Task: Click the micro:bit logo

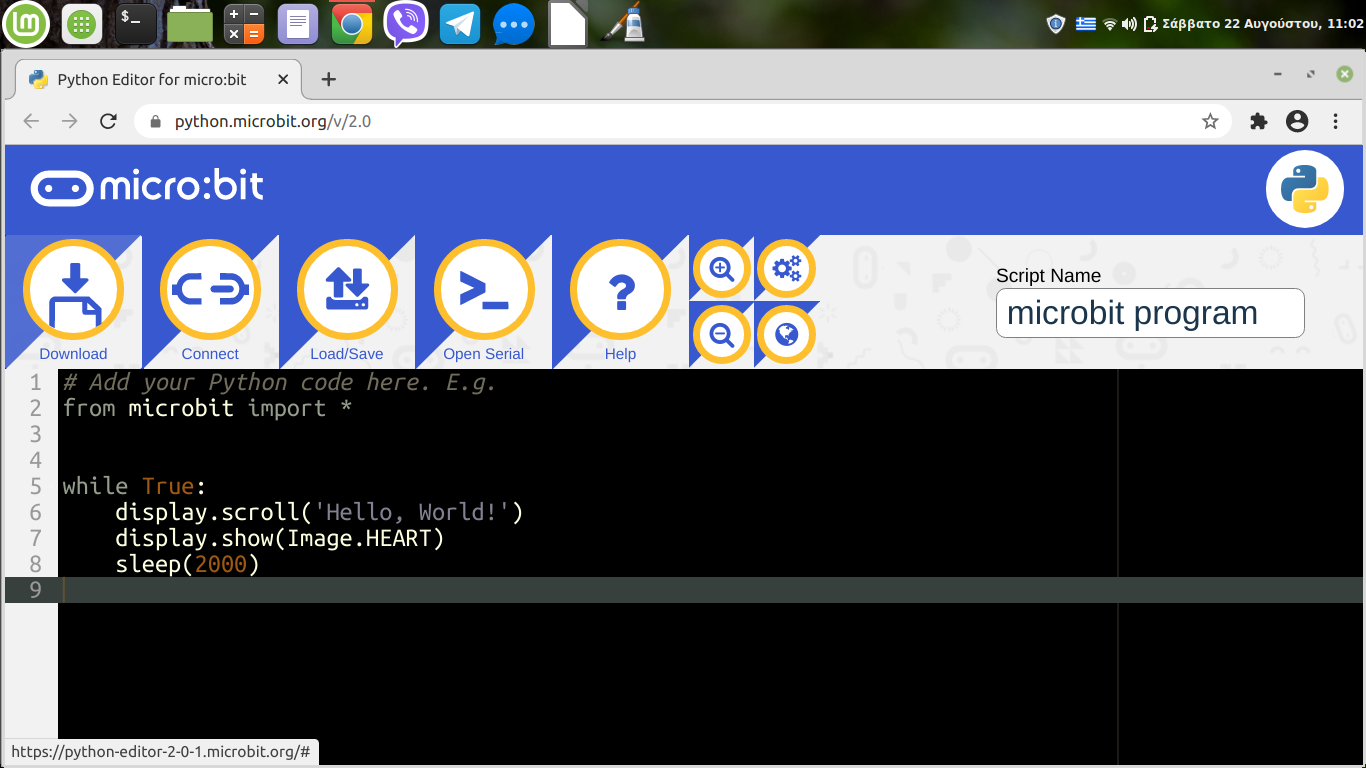Action: [147, 187]
